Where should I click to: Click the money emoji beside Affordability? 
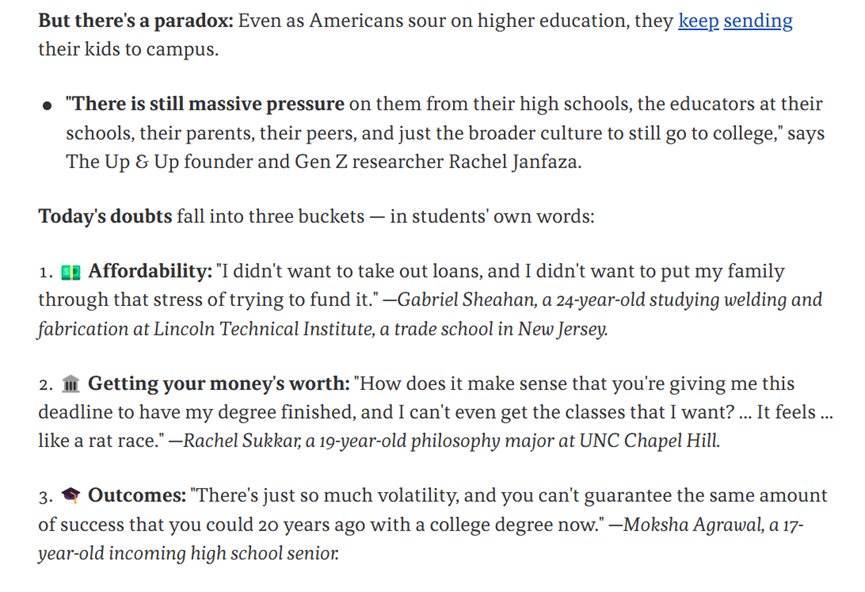pos(71,272)
